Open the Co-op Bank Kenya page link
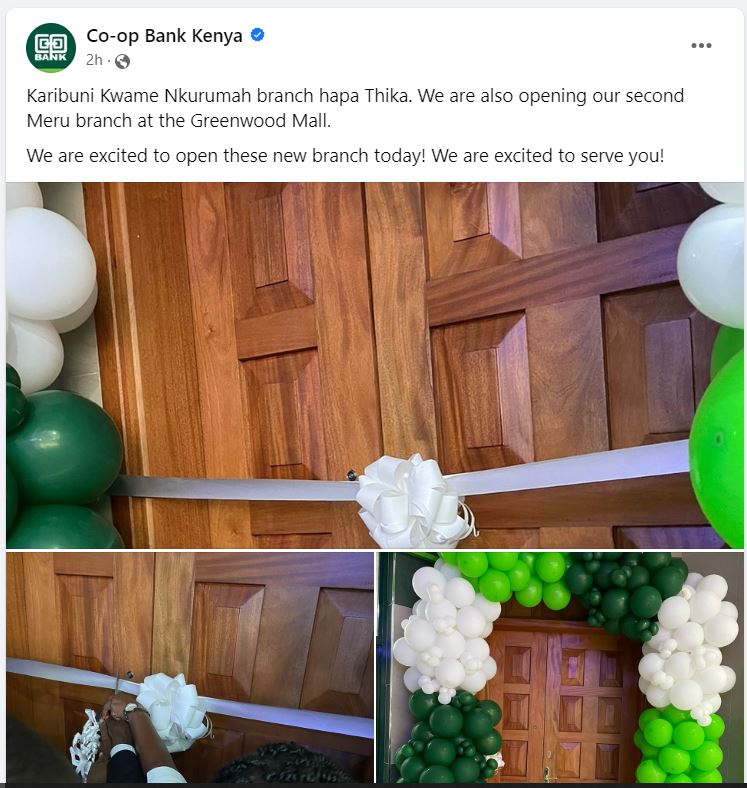The height and width of the screenshot is (788, 747). 164,36
